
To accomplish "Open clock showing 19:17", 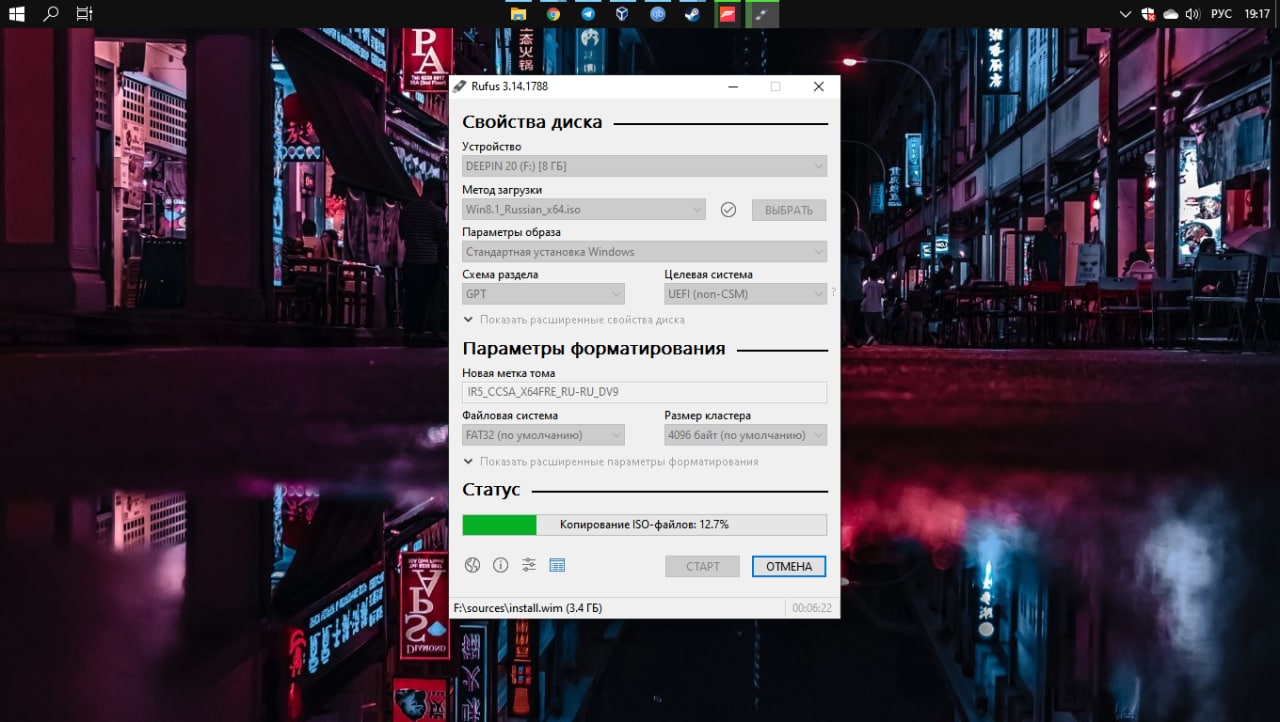I will click(1257, 14).
